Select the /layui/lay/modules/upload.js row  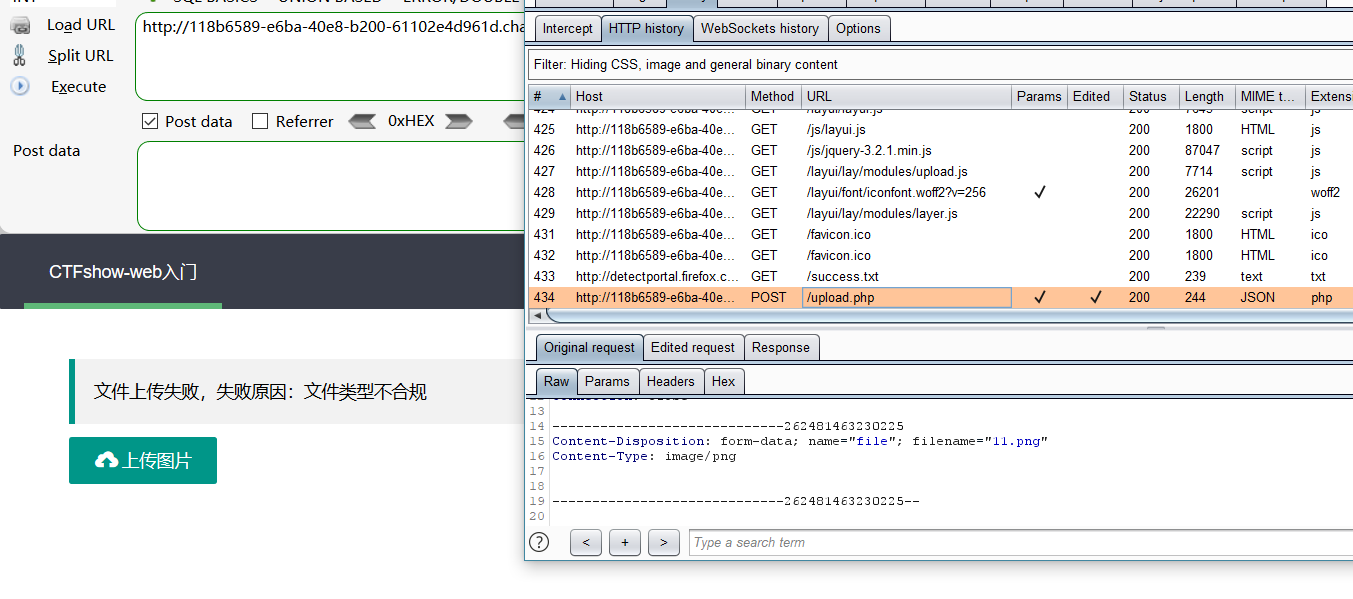click(940, 171)
